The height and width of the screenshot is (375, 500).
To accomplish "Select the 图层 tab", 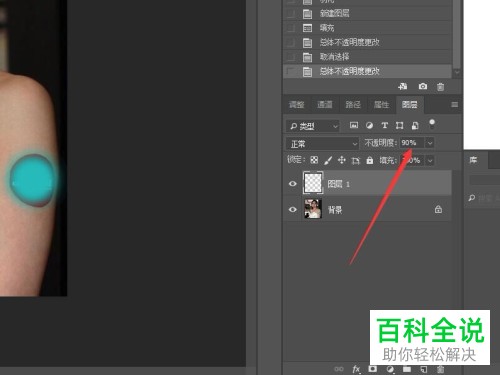I will 410,105.
